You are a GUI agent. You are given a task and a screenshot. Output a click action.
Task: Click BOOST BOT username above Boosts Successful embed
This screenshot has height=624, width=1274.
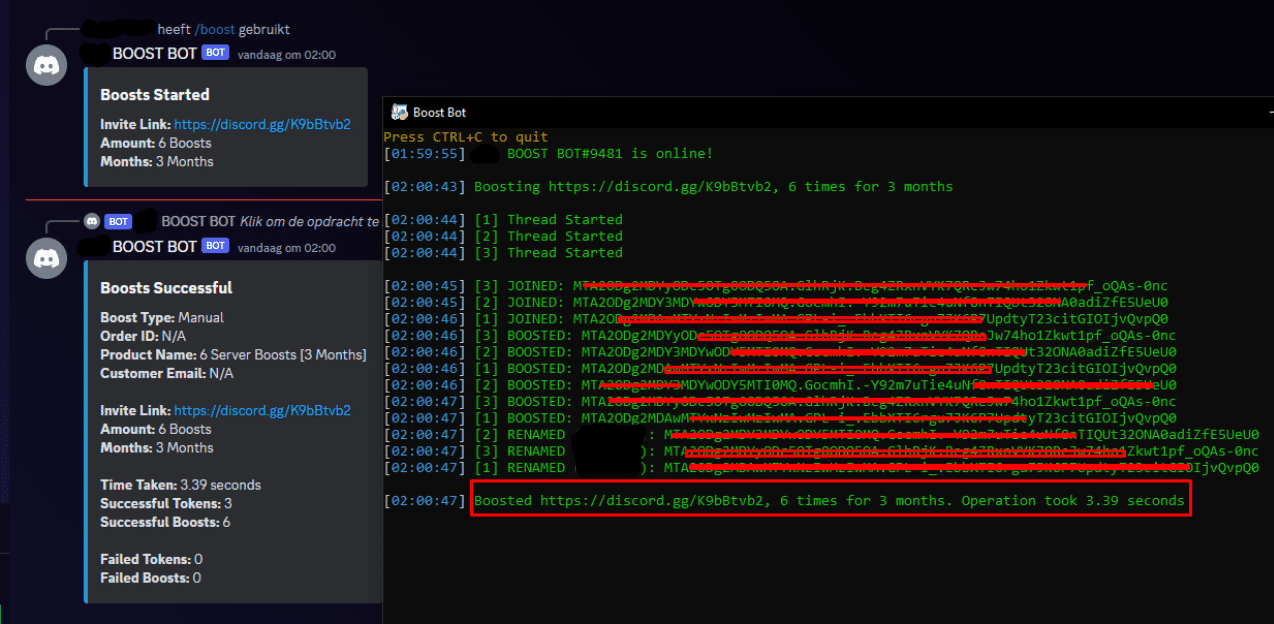tap(155, 246)
